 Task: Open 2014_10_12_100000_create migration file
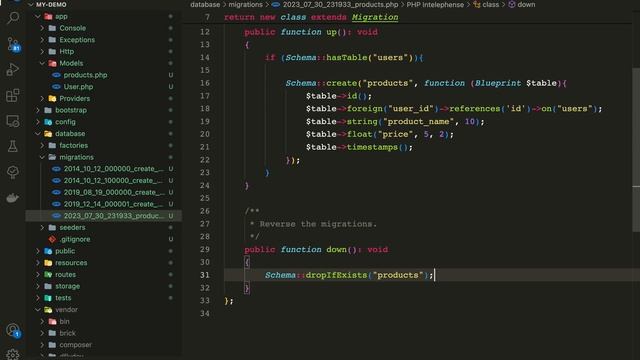(113, 181)
